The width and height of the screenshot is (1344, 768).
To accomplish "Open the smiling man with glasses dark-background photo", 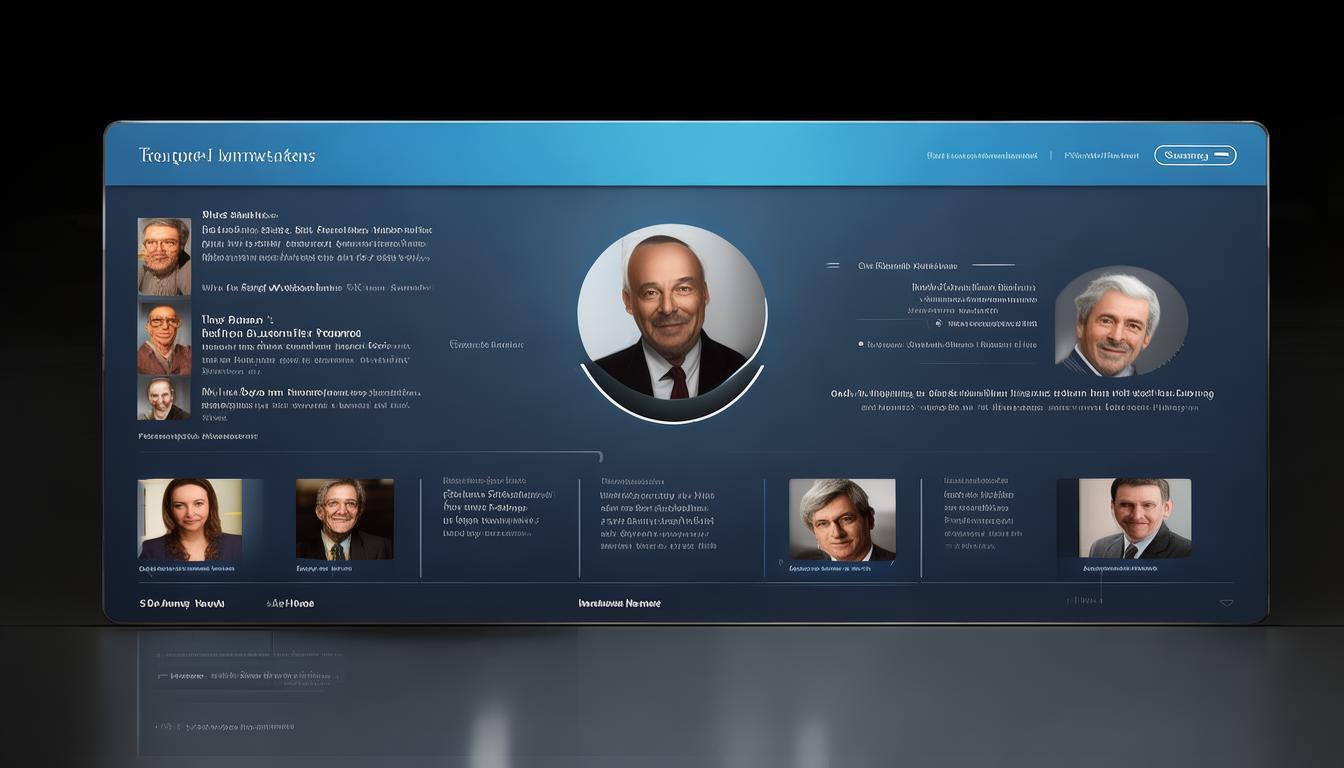I will [x=344, y=519].
